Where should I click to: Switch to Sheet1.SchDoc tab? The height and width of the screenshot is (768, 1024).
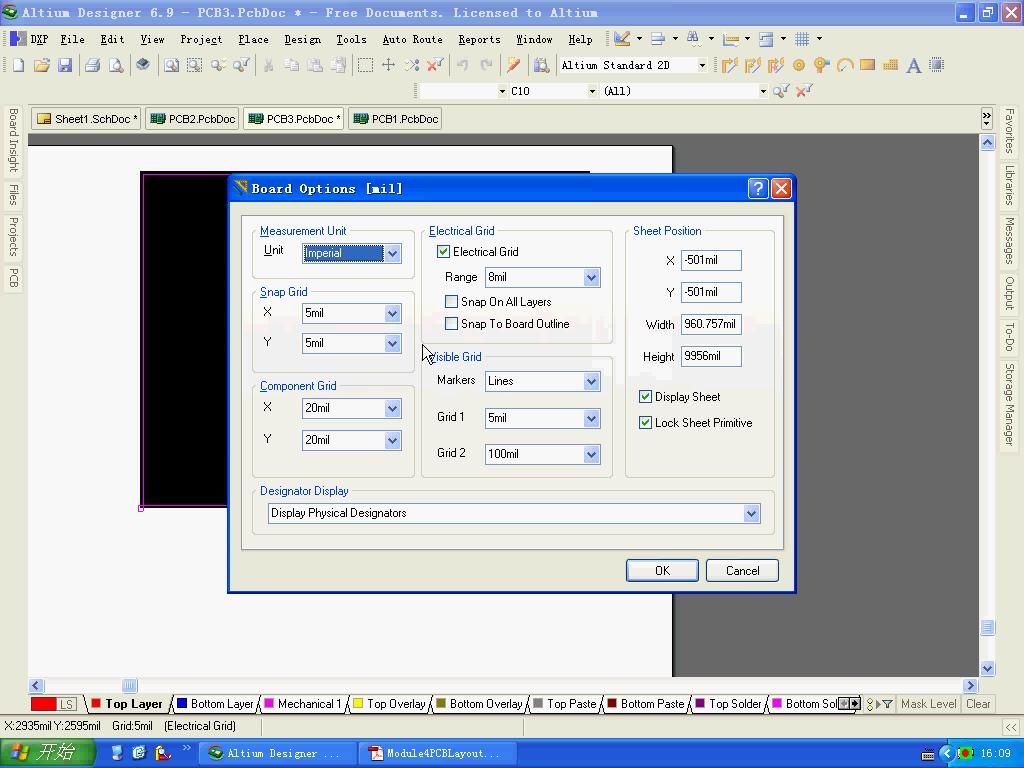[x=86, y=119]
